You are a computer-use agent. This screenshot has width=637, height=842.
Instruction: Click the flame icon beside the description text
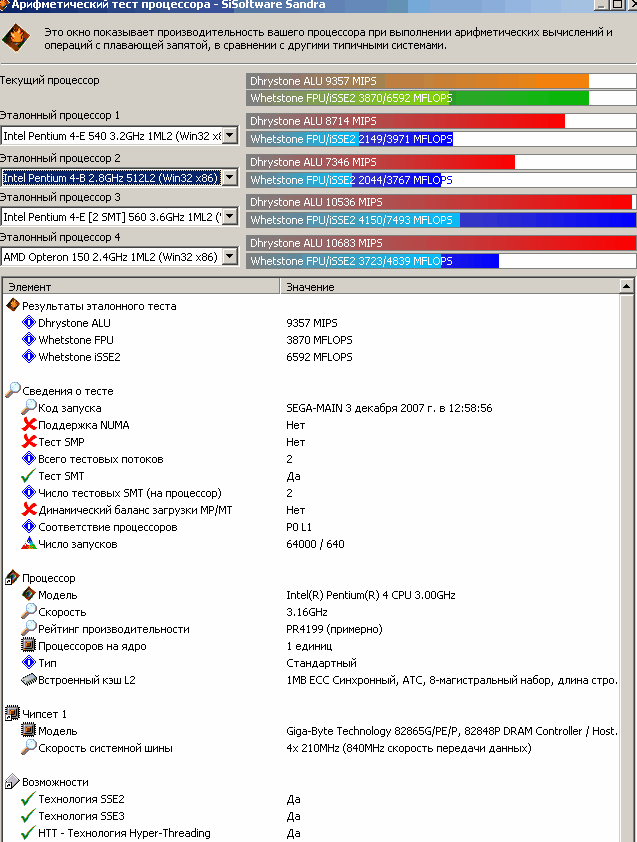tap(16, 38)
